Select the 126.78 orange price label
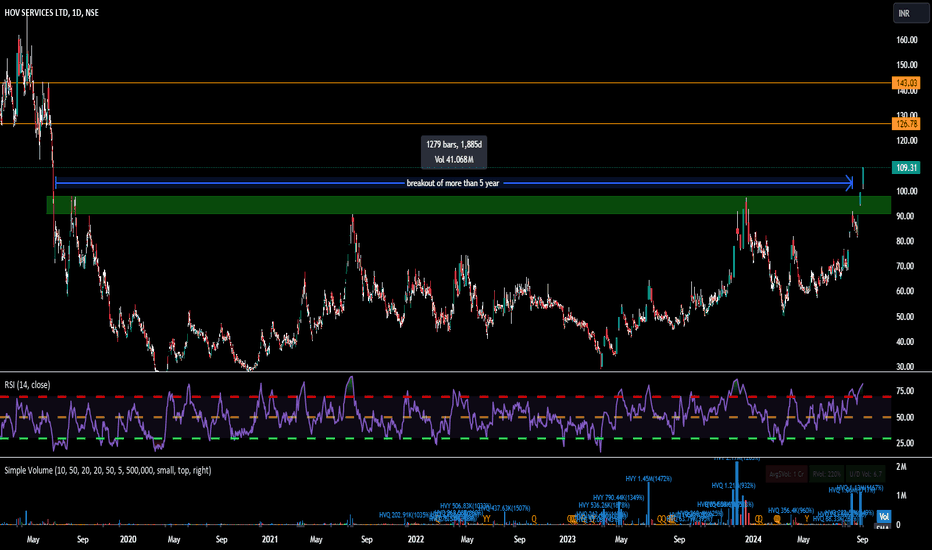The height and width of the screenshot is (550, 932). coord(906,124)
